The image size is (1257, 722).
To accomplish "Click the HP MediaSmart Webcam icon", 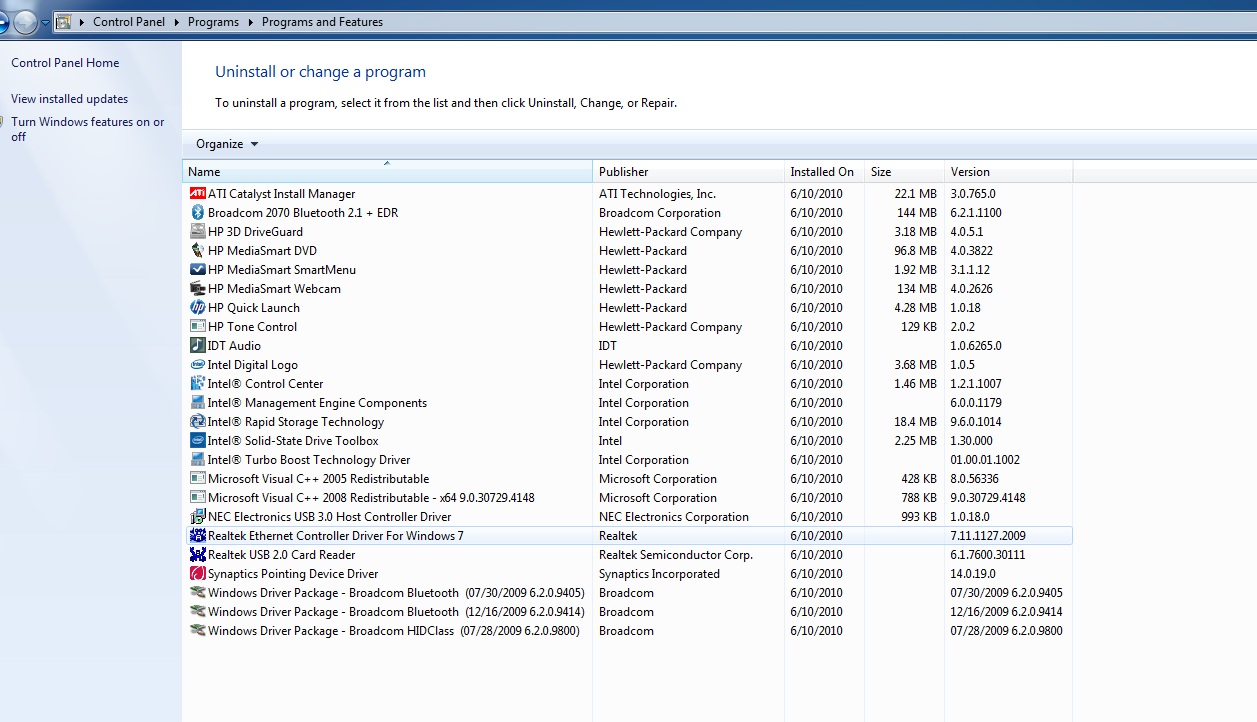I will [197, 289].
